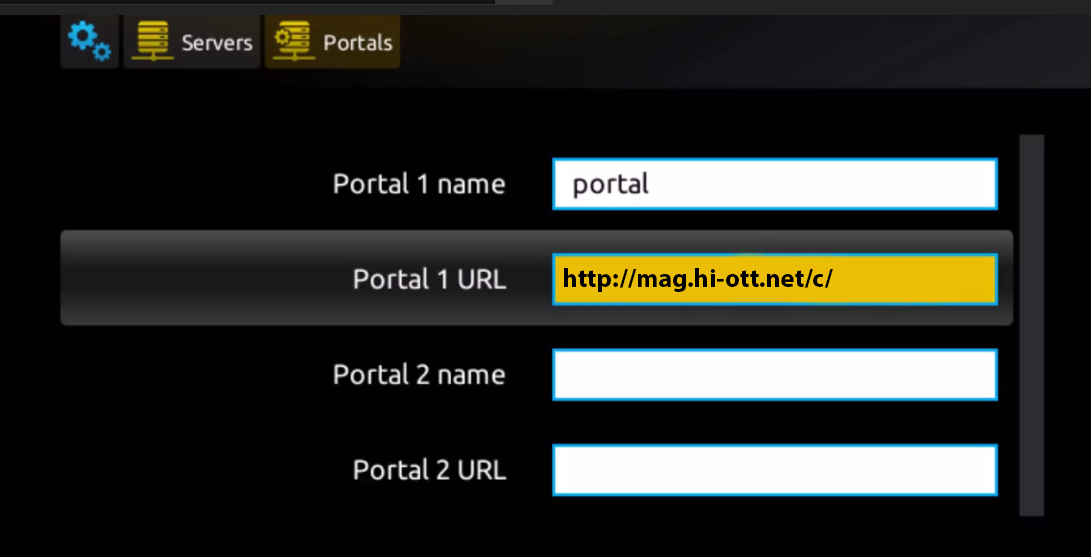This screenshot has height=557, width=1091.
Task: Click the small blue gear of the settings icon
Action: coord(102,53)
